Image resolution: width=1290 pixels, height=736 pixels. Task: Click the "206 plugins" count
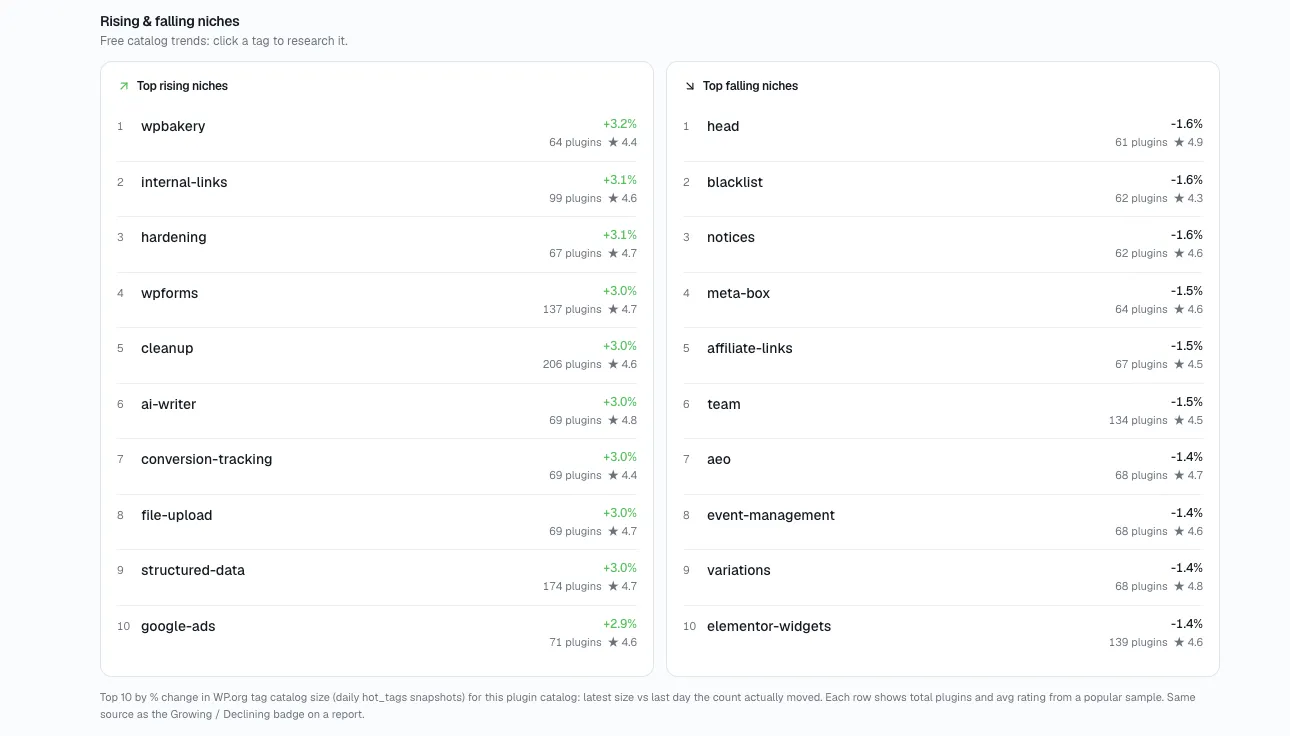tap(572, 364)
